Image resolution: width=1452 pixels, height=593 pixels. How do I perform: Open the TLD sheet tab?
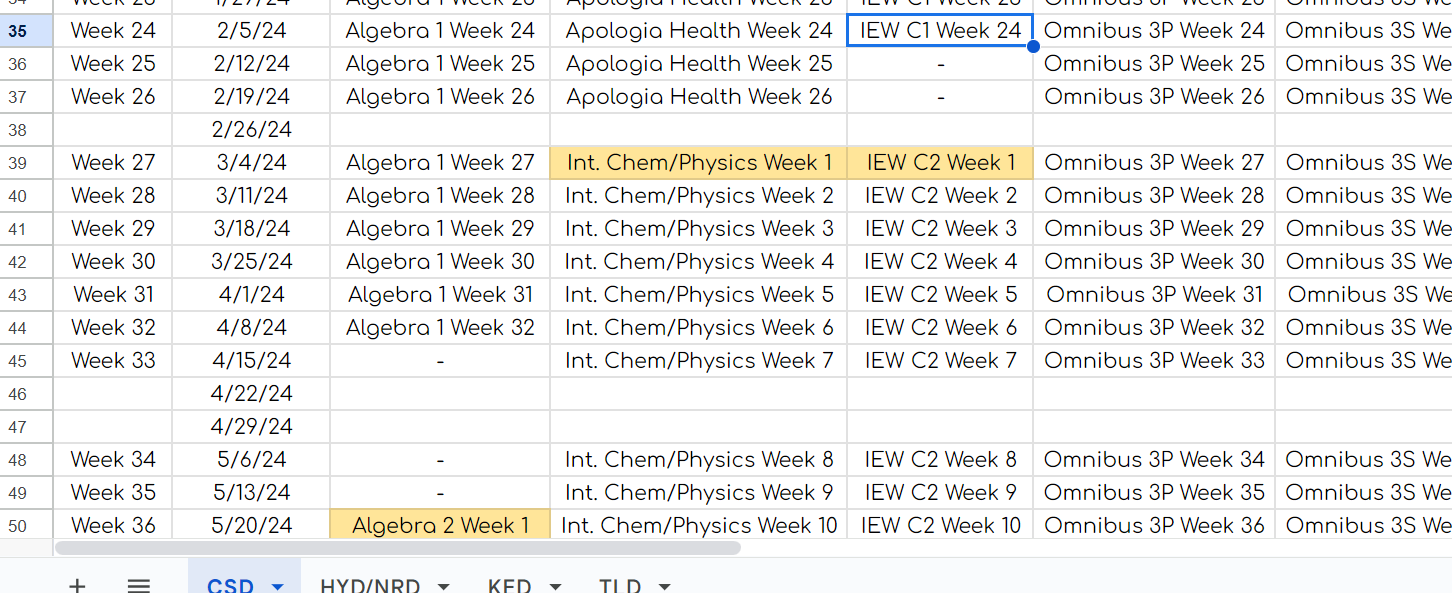[620, 586]
